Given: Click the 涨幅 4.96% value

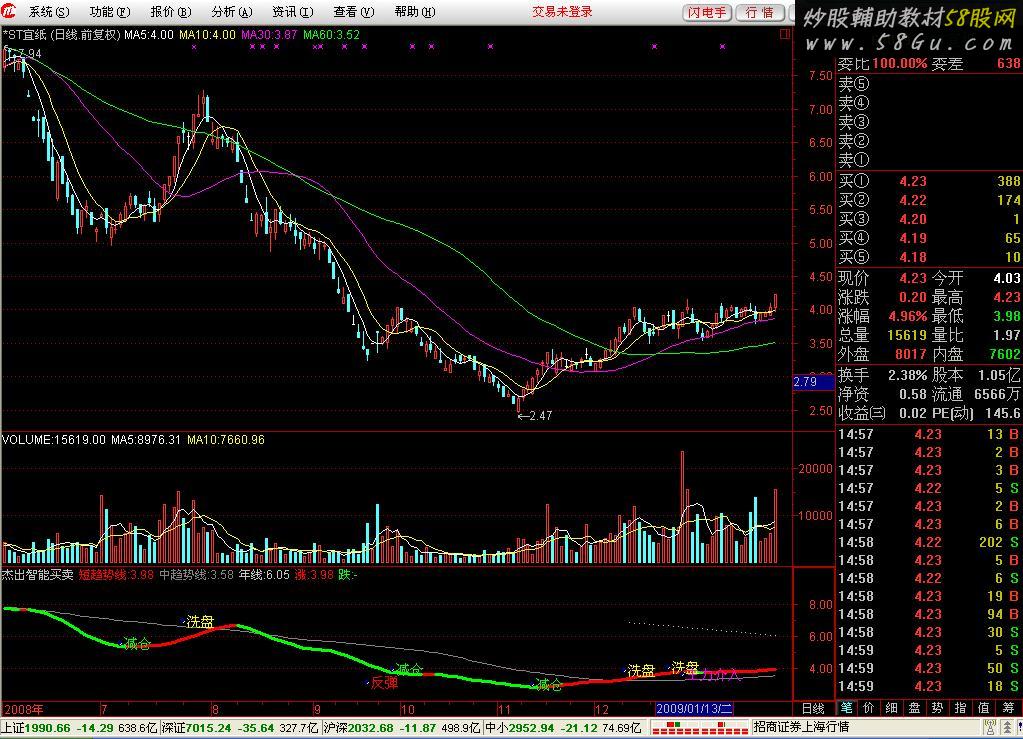Looking at the screenshot, I should [908, 316].
